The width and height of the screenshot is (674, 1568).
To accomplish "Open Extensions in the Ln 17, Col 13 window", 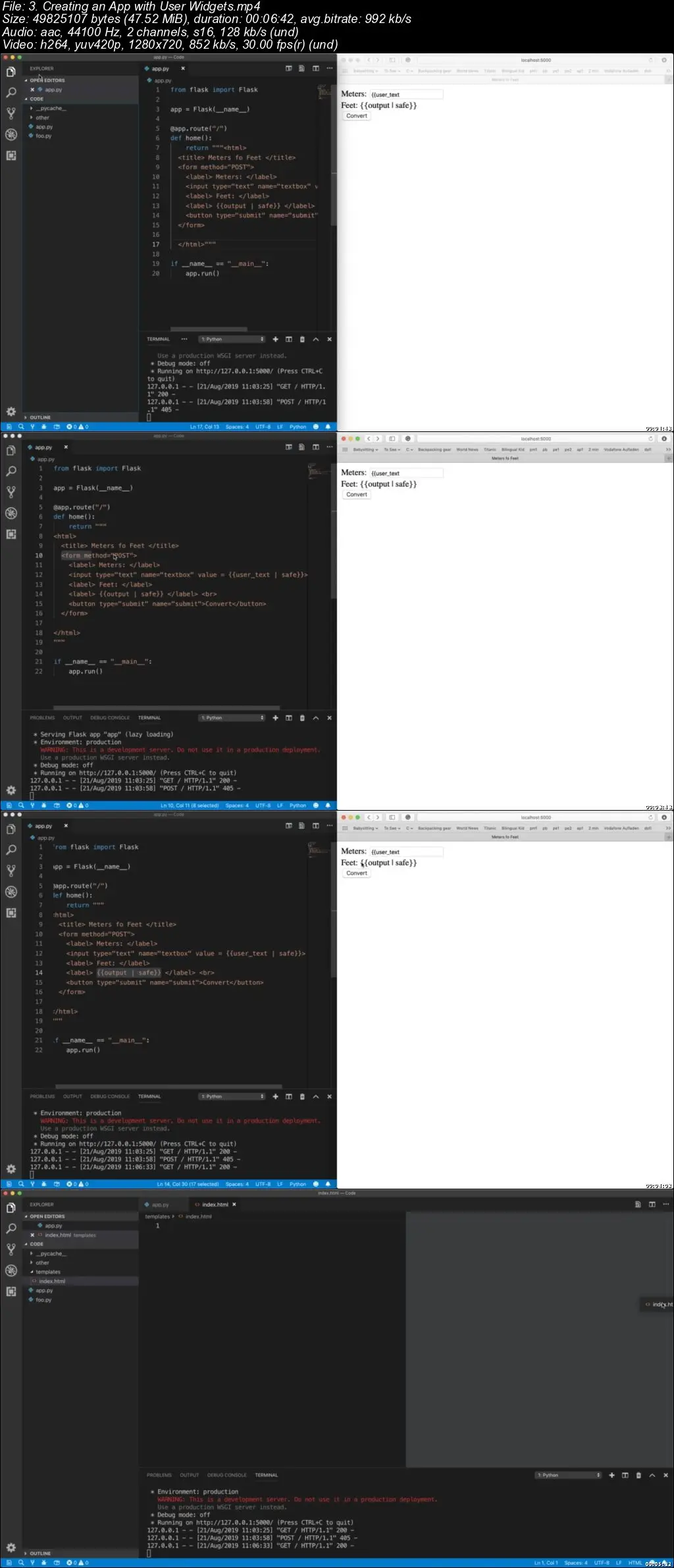I will click(11, 155).
